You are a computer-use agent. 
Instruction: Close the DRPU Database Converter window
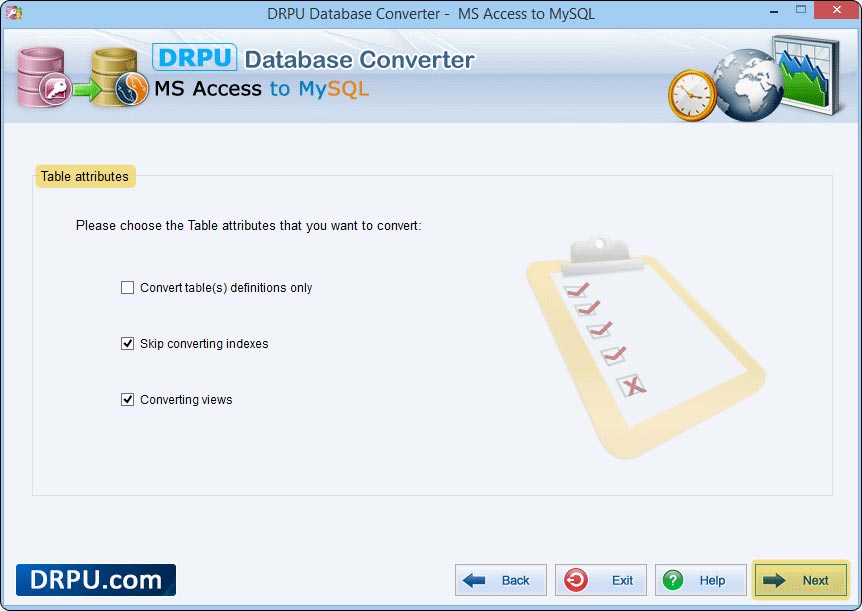click(836, 10)
